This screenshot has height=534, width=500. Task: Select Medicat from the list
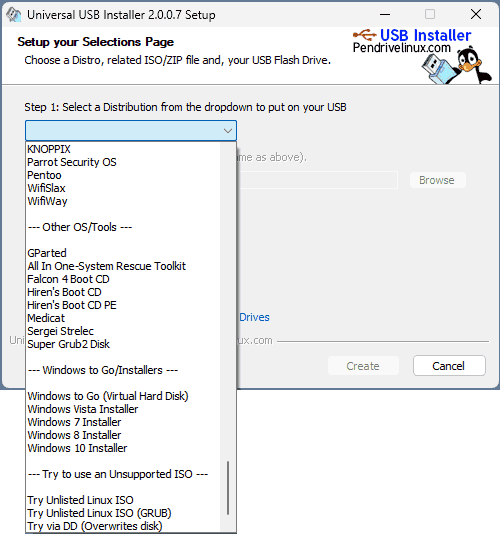pyautogui.click(x=46, y=318)
